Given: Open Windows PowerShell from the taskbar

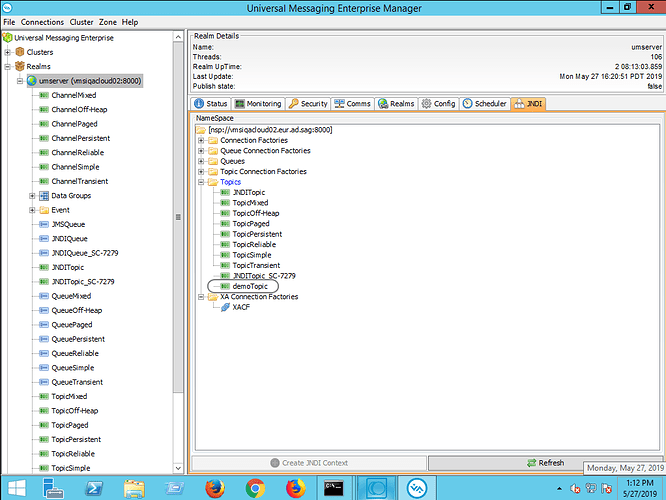Looking at the screenshot, I should (x=94, y=488).
